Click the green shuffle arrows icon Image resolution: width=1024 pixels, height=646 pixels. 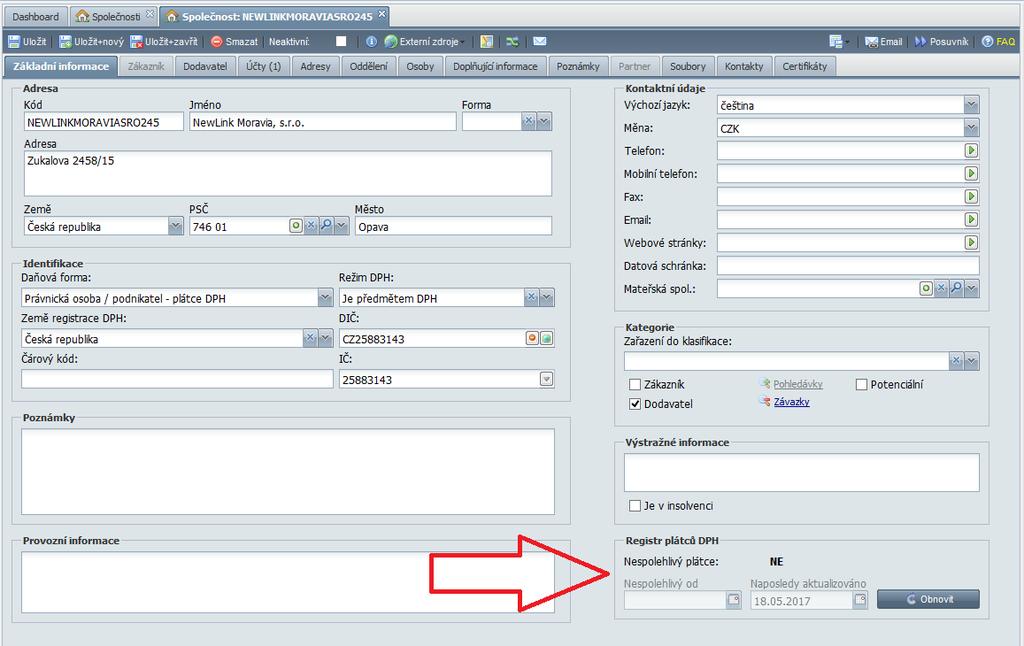tap(513, 42)
